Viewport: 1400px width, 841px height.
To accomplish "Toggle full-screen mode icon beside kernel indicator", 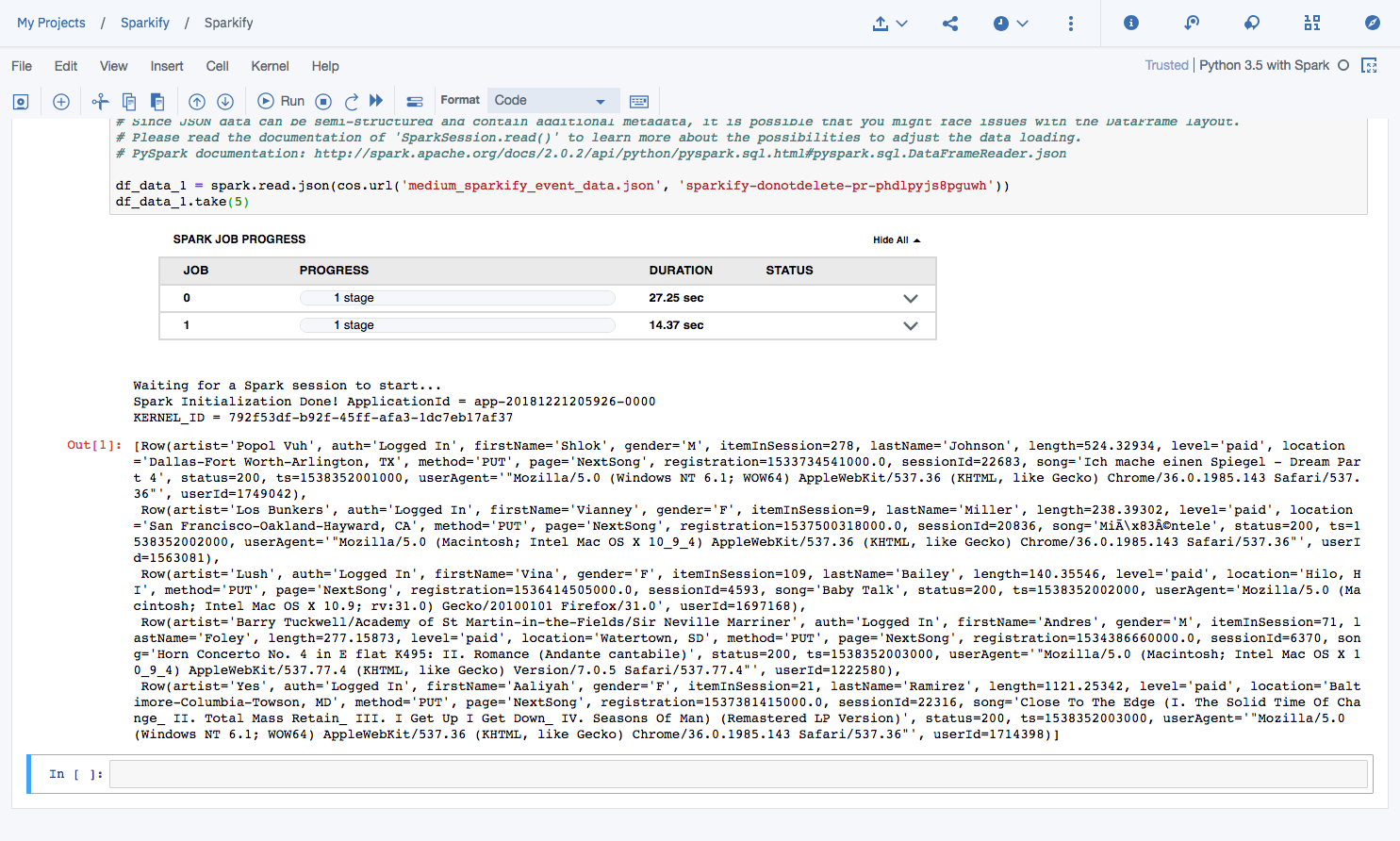I will (1370, 65).
